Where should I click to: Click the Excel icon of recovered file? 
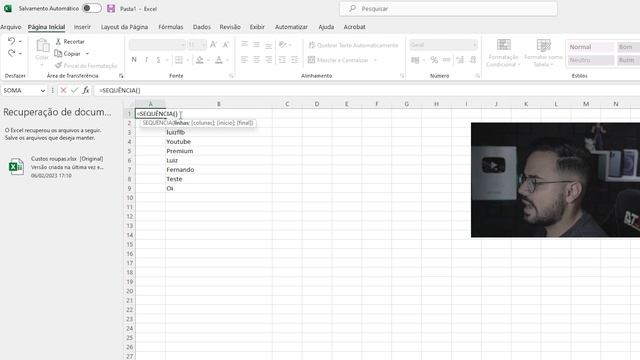pyautogui.click(x=16, y=167)
